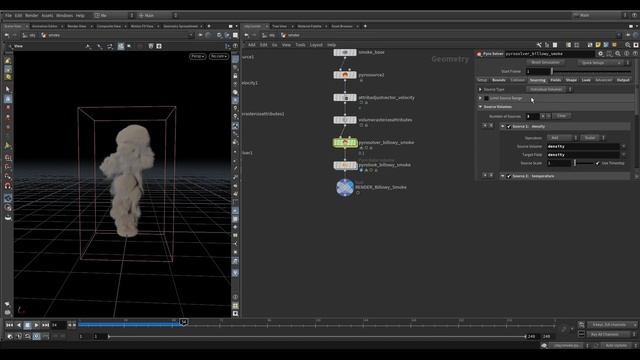Viewport: 640px width, 360px height.
Task: Open the Render menu
Action: (x=32, y=16)
